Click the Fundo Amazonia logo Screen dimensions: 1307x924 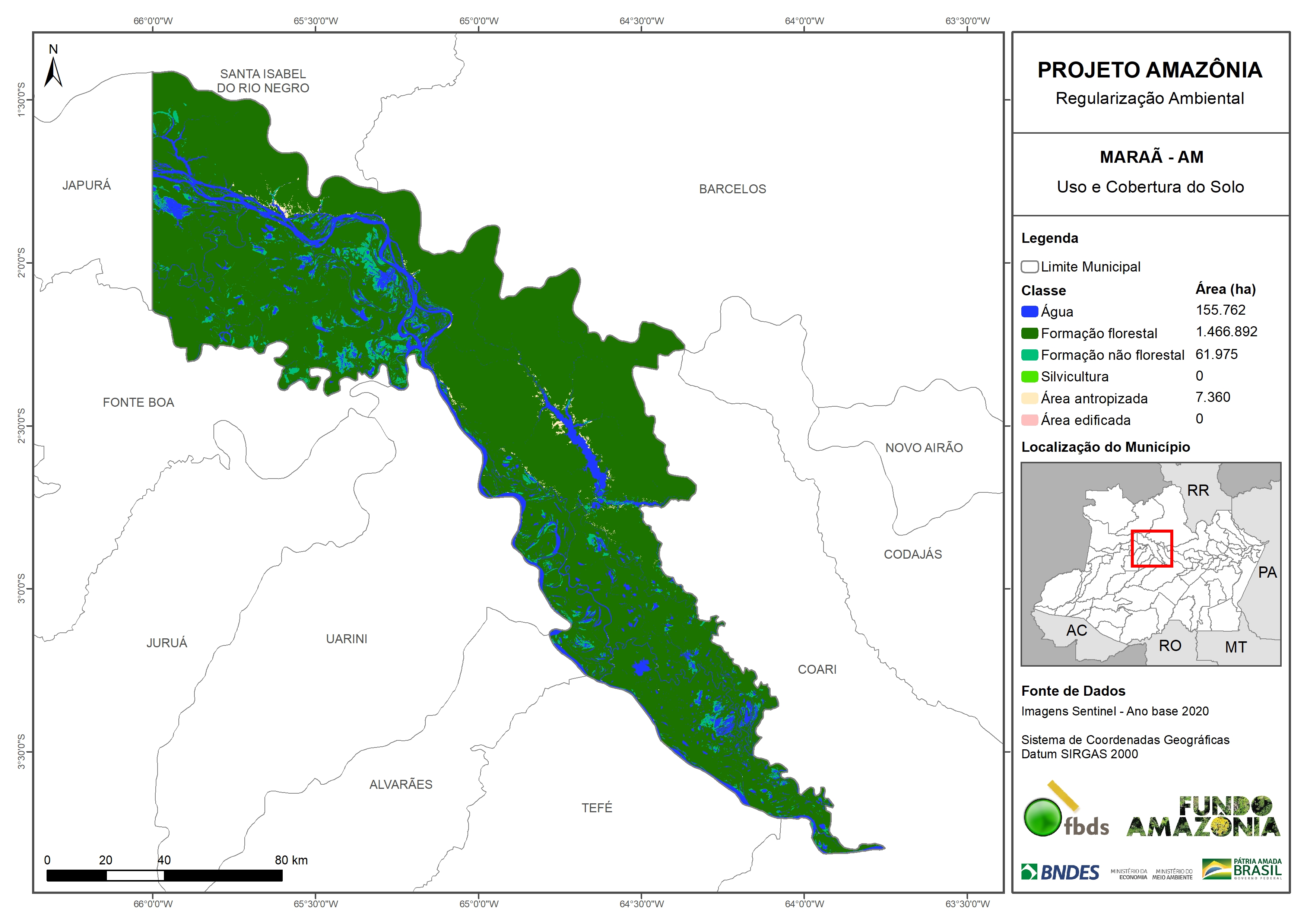point(1203,816)
